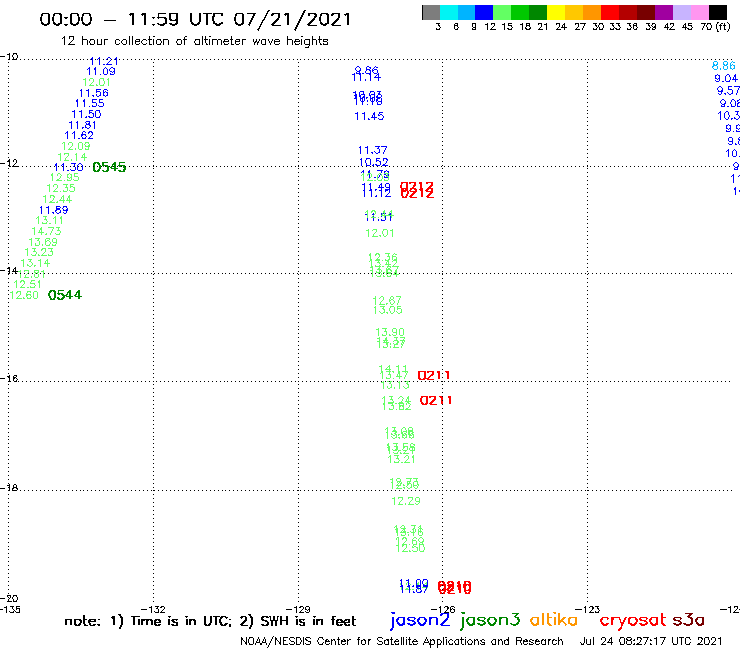The image size is (740, 650).
Task: Click wave height value '12.95'
Action: tap(65, 177)
